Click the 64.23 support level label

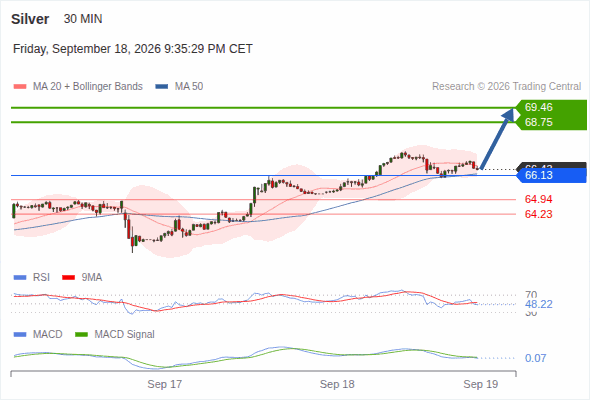coord(538,214)
